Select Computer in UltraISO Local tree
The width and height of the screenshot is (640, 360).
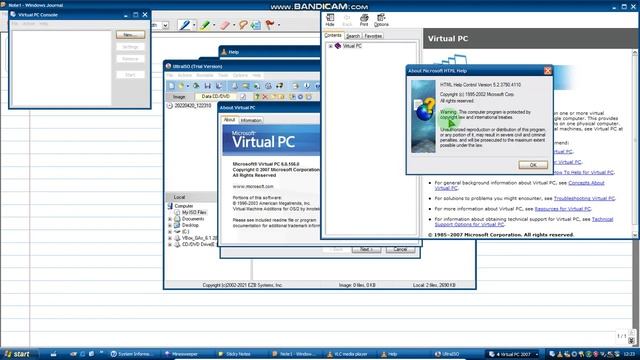pos(184,206)
